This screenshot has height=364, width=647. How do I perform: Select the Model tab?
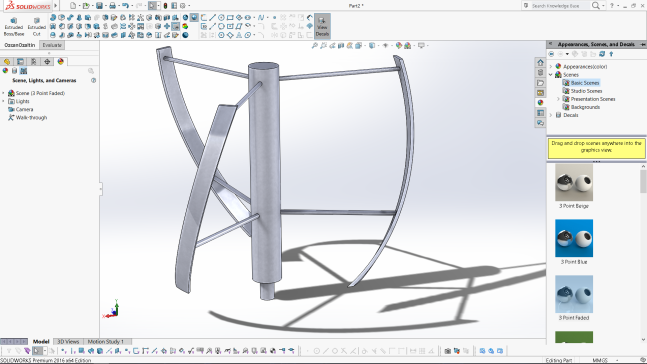[41, 342]
